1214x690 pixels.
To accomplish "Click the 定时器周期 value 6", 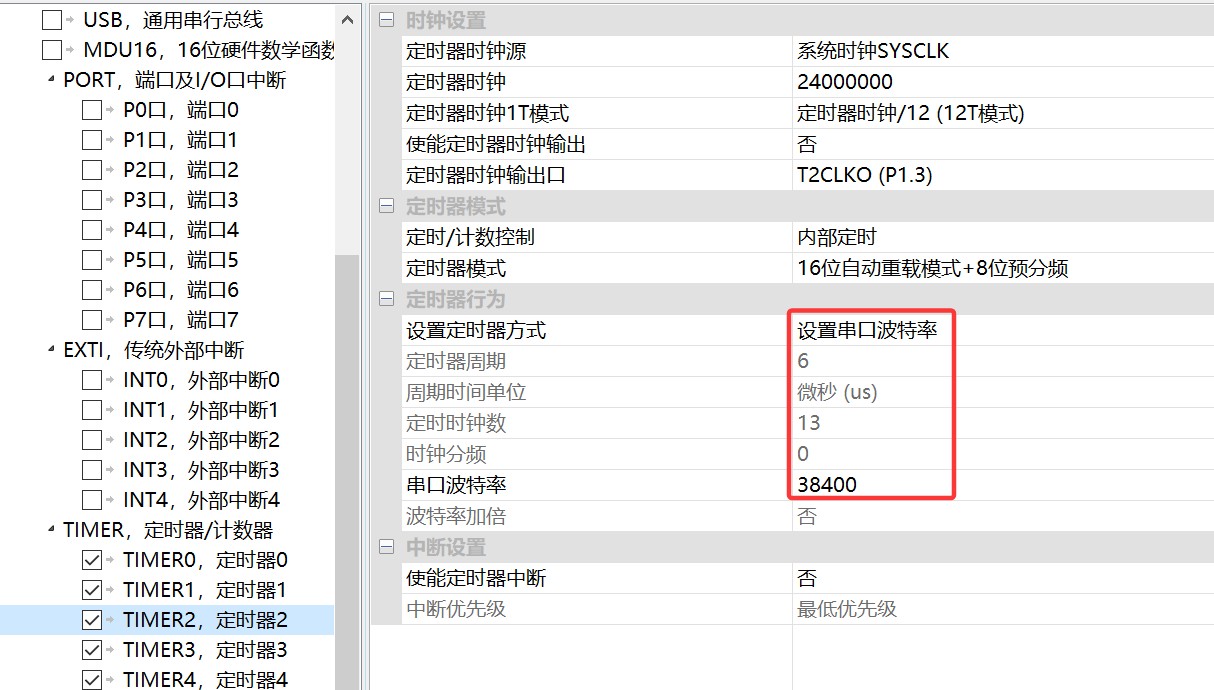I will pos(803,361).
